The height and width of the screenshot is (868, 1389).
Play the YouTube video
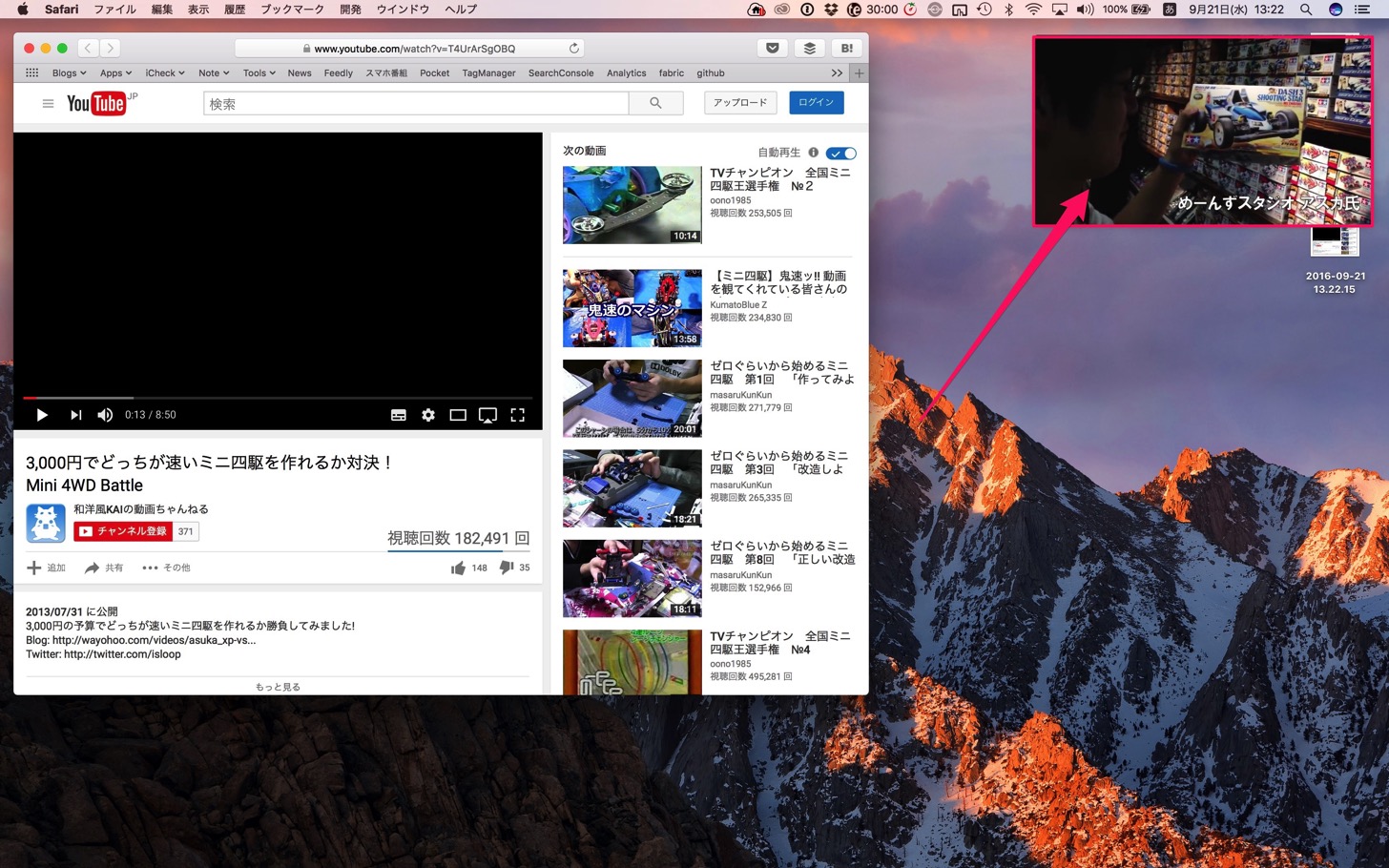coord(41,415)
